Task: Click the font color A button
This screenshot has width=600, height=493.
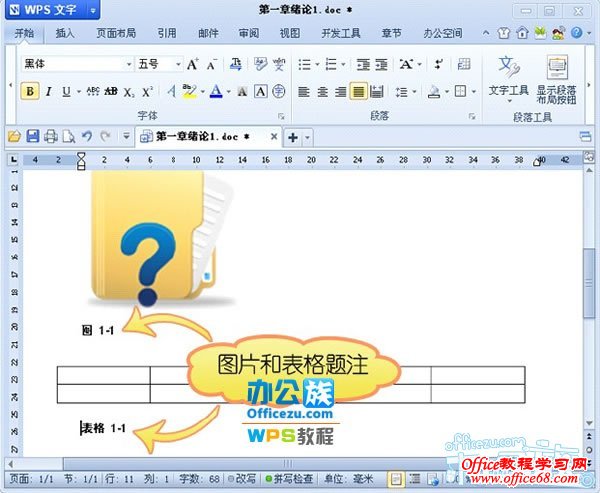Action: click(215, 91)
